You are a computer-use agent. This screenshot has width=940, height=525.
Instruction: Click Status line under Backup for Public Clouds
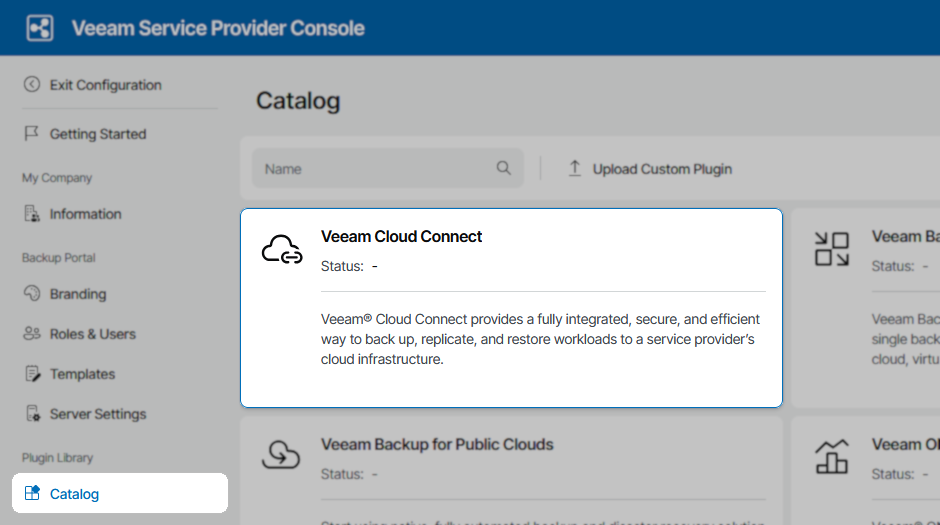click(x=349, y=474)
